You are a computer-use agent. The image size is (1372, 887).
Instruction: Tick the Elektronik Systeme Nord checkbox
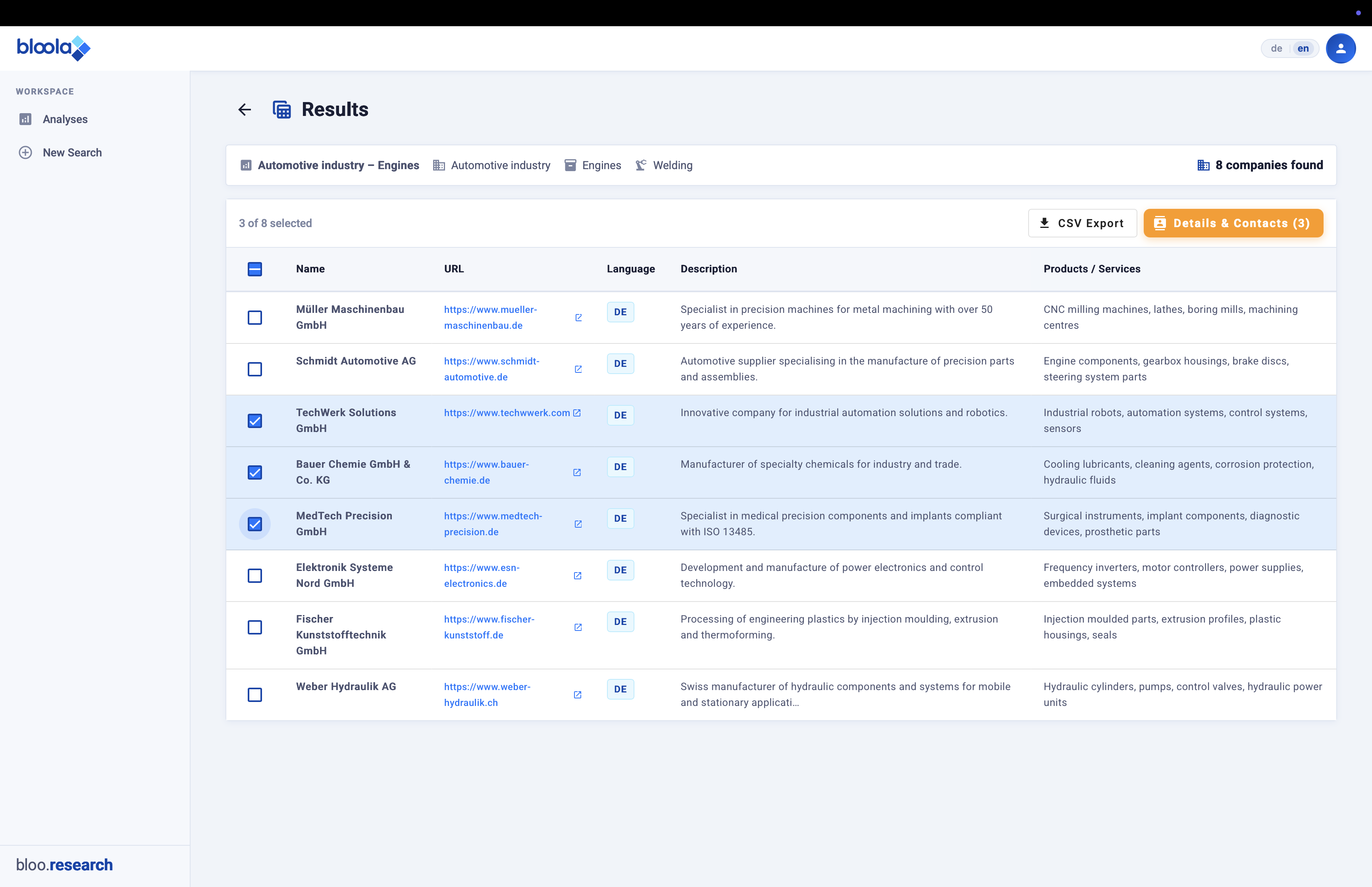[254, 576]
